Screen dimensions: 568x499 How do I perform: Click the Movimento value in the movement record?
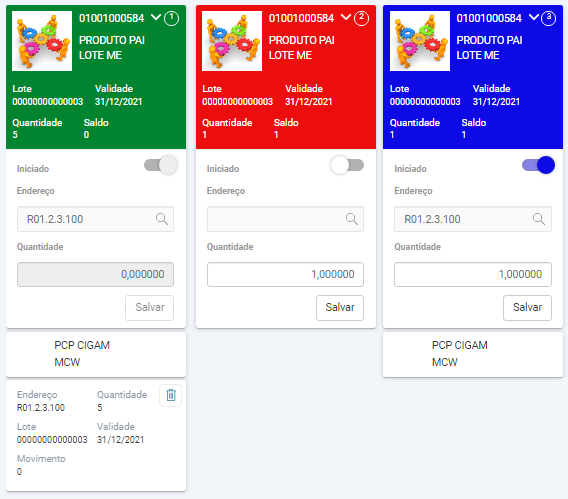(x=19, y=471)
